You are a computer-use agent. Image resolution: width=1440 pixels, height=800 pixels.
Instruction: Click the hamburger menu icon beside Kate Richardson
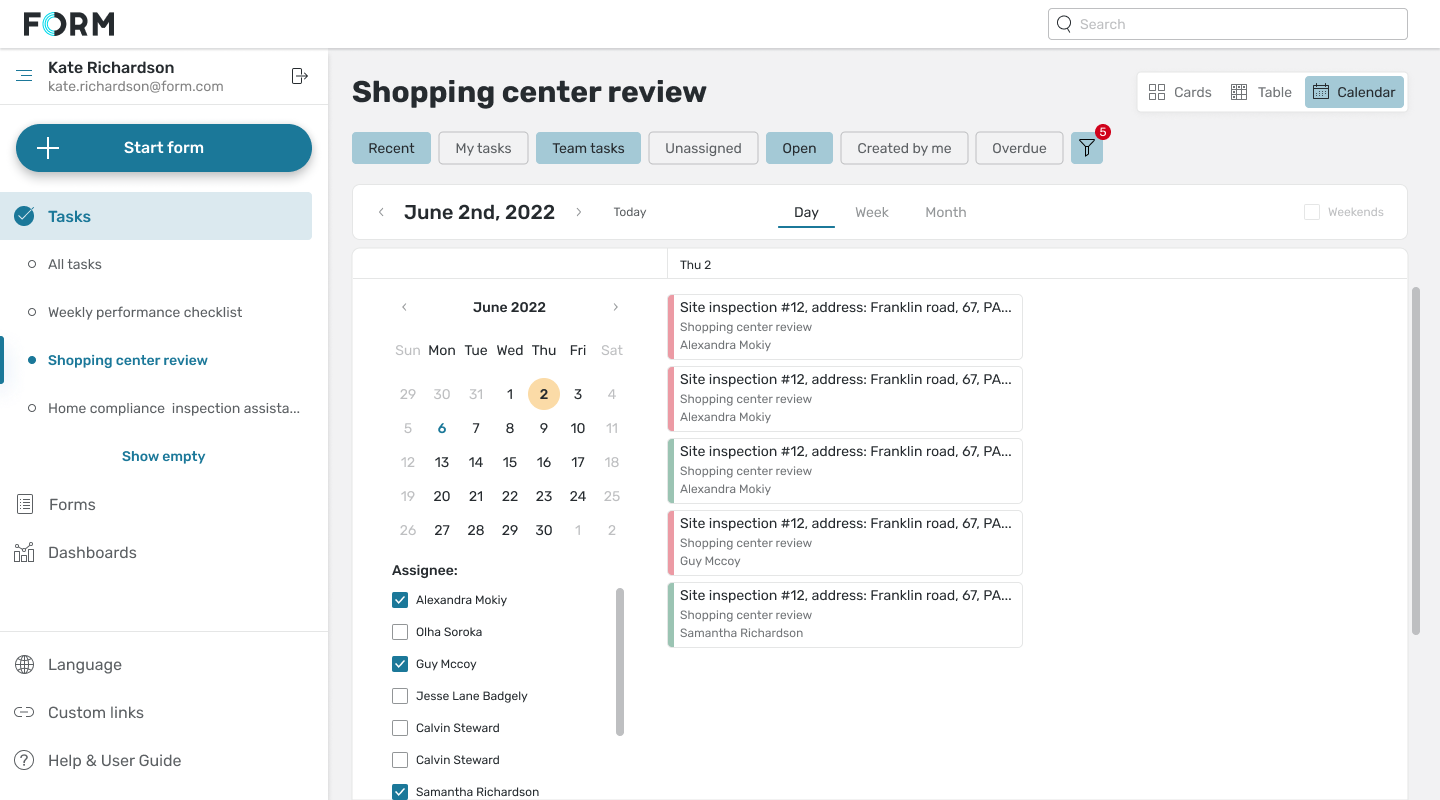24,76
